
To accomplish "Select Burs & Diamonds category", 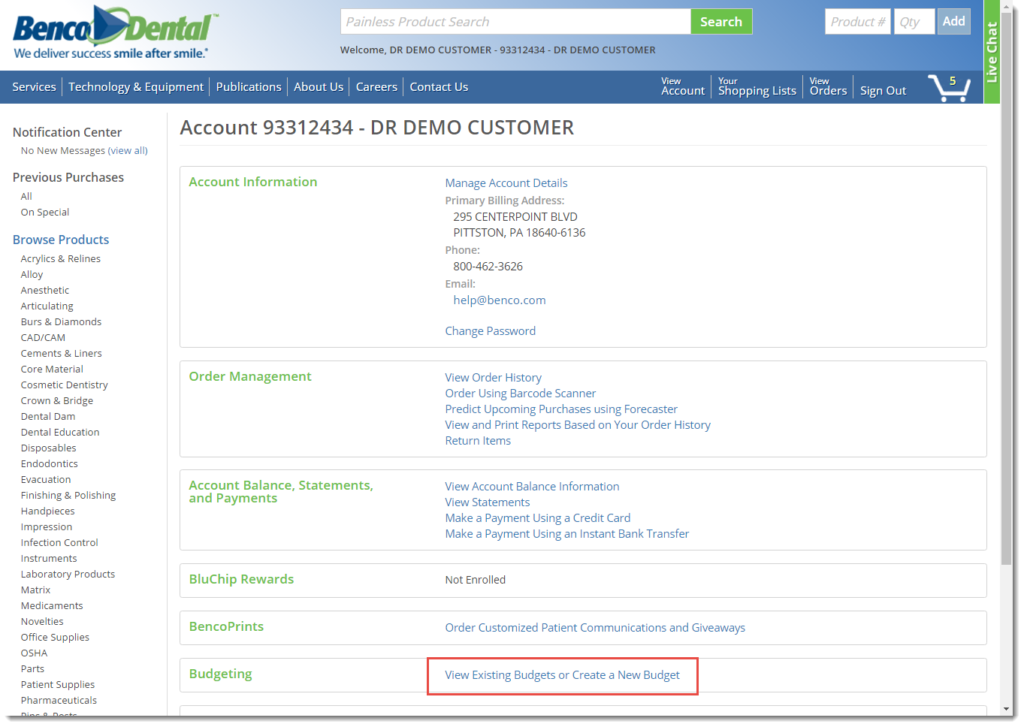I will click(x=61, y=322).
